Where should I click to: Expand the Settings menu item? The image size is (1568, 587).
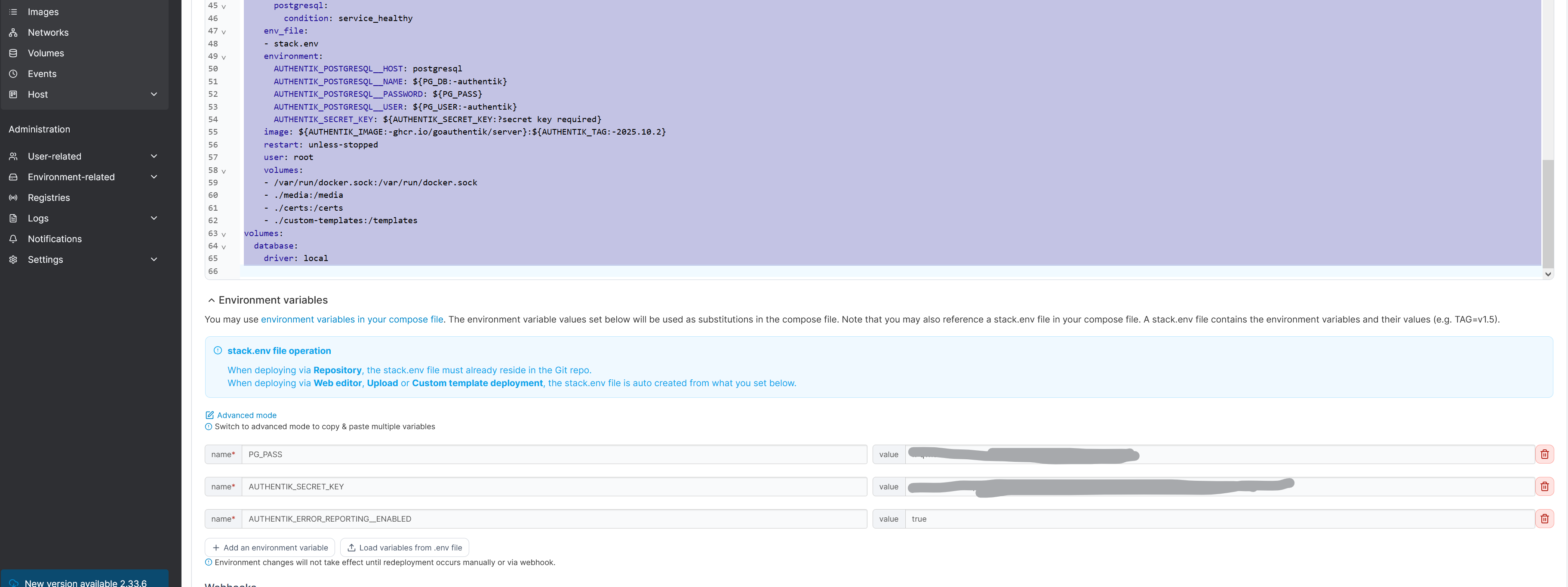click(154, 259)
